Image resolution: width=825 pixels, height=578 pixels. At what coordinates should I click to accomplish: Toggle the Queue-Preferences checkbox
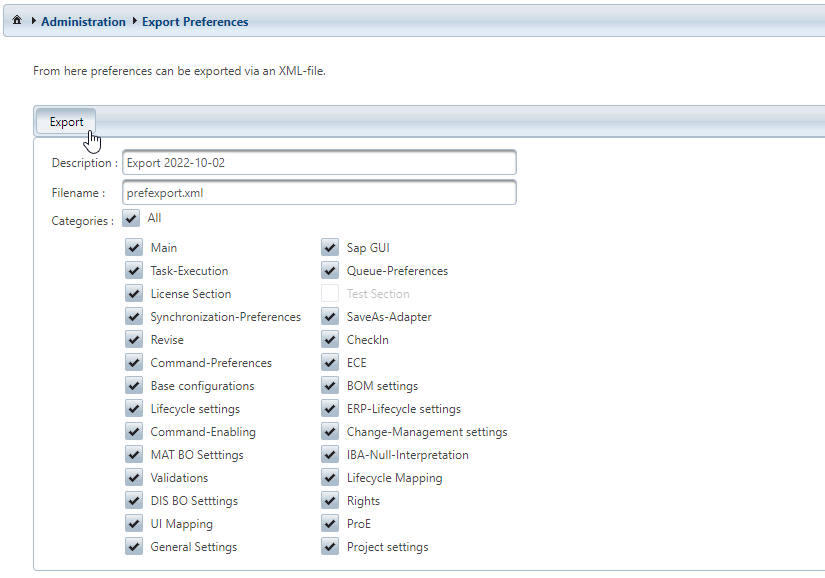click(x=330, y=270)
